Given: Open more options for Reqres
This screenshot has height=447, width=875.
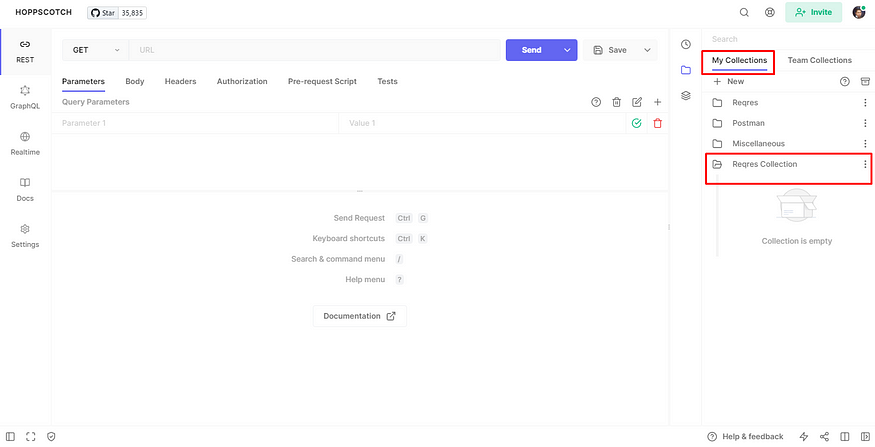Looking at the screenshot, I should tap(865, 103).
